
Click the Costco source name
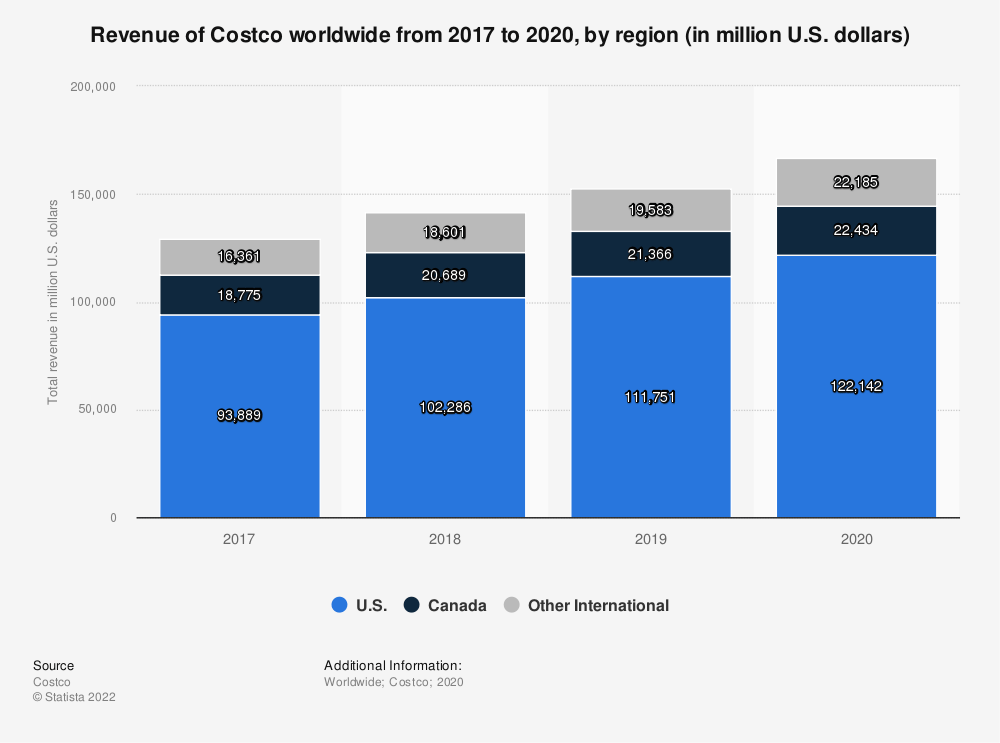click(x=52, y=682)
